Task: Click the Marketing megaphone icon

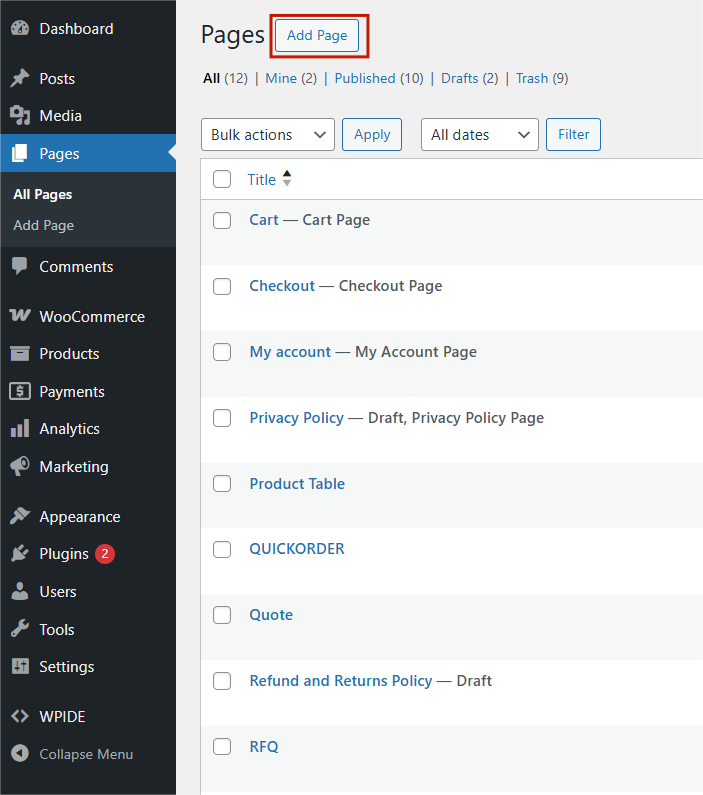Action: (x=20, y=466)
